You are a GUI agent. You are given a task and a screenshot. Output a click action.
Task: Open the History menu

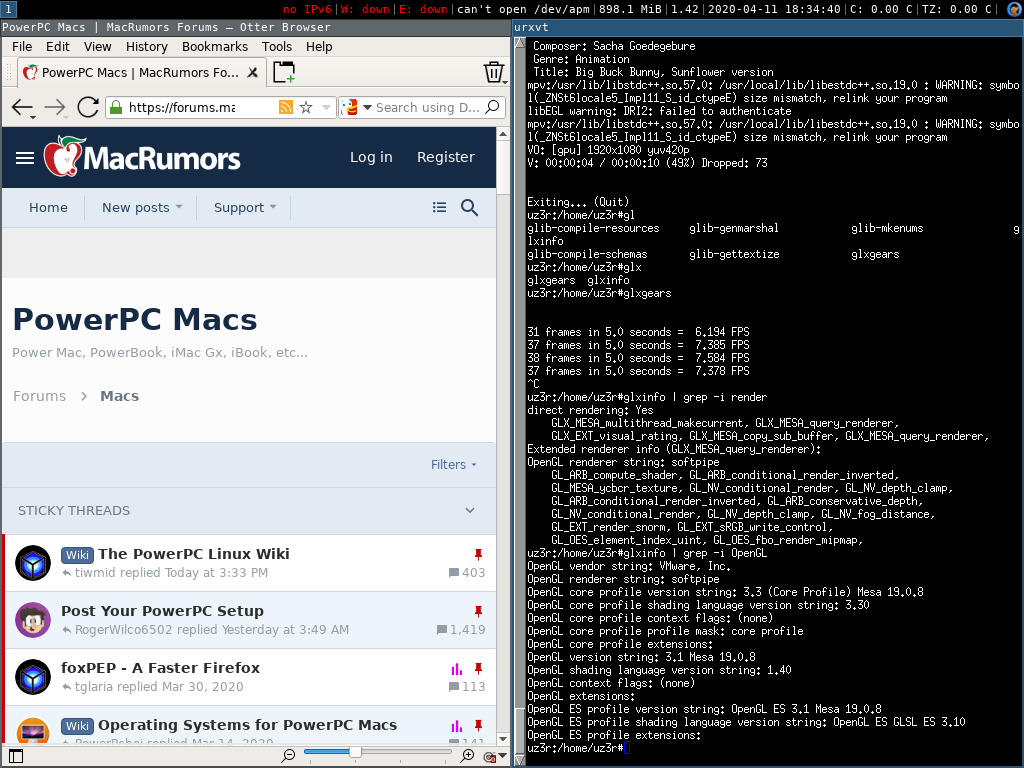tap(147, 46)
